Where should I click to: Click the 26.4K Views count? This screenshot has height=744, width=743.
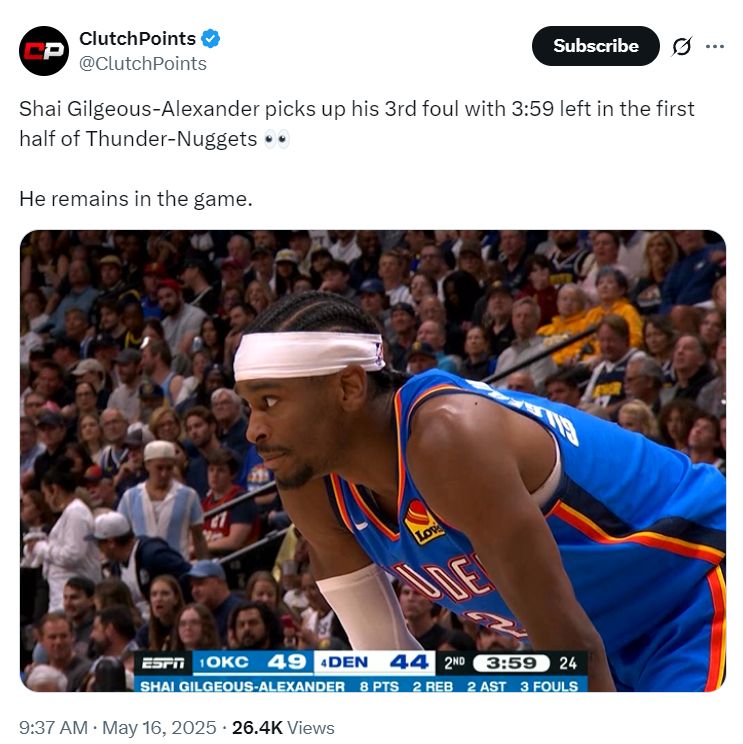click(283, 727)
